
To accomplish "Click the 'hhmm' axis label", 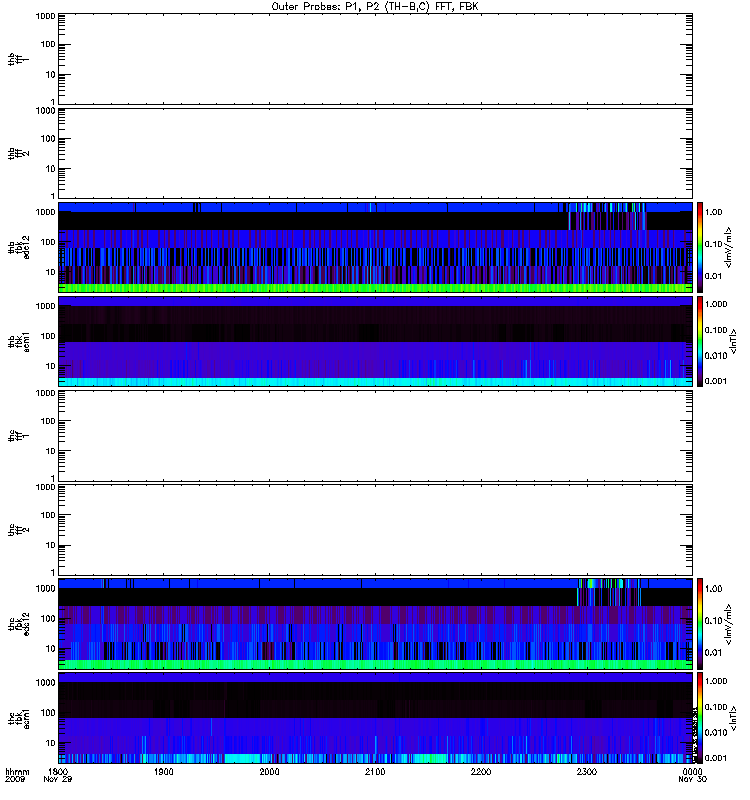I will [x=17, y=772].
